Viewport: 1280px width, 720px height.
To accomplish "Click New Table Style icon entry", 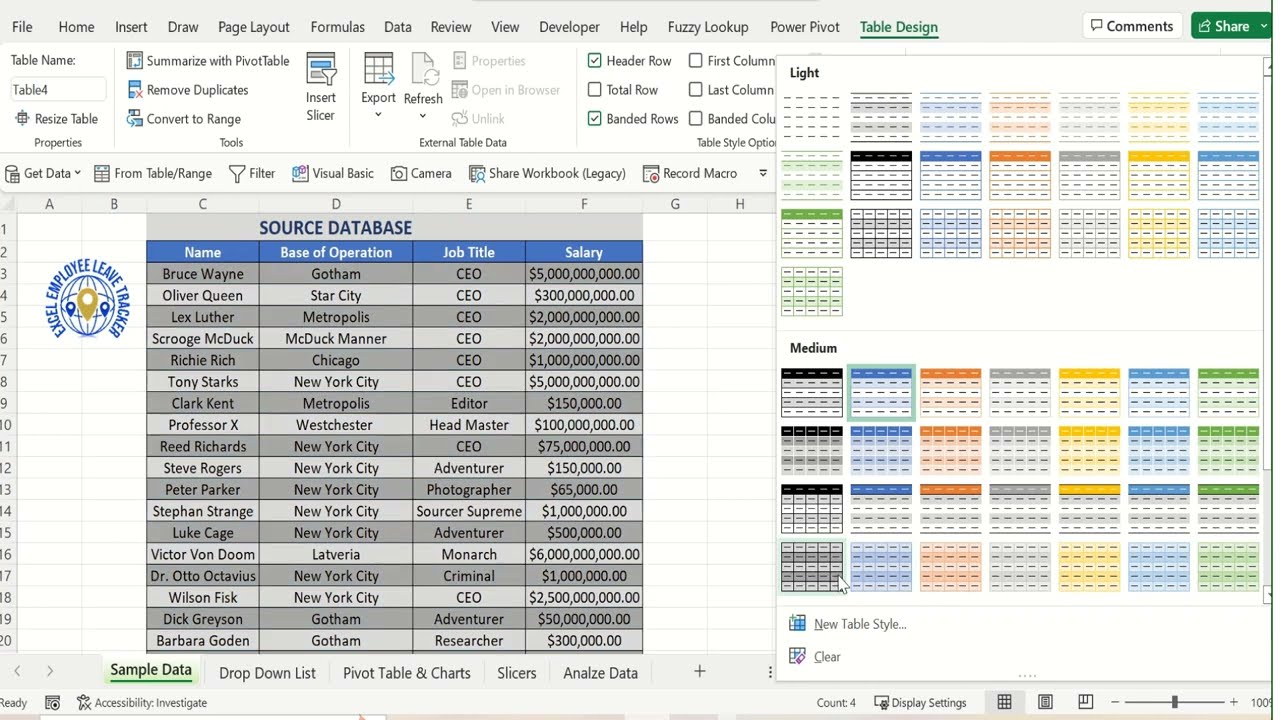I will click(797, 624).
